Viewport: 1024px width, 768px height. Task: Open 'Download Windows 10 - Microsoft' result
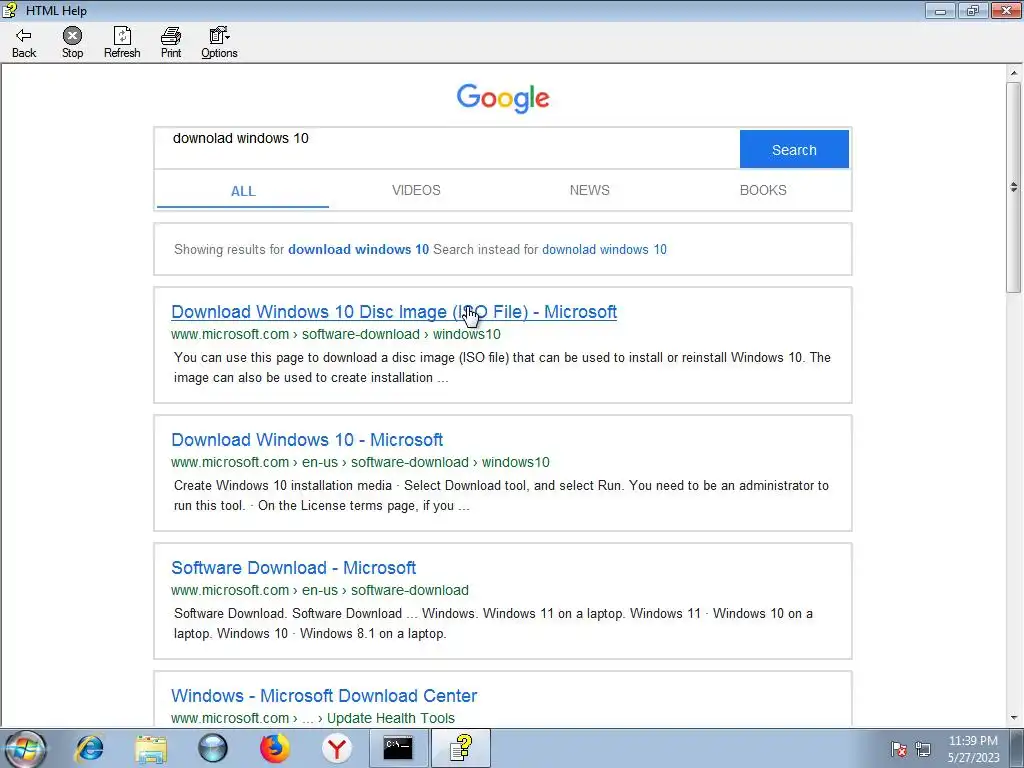click(307, 440)
